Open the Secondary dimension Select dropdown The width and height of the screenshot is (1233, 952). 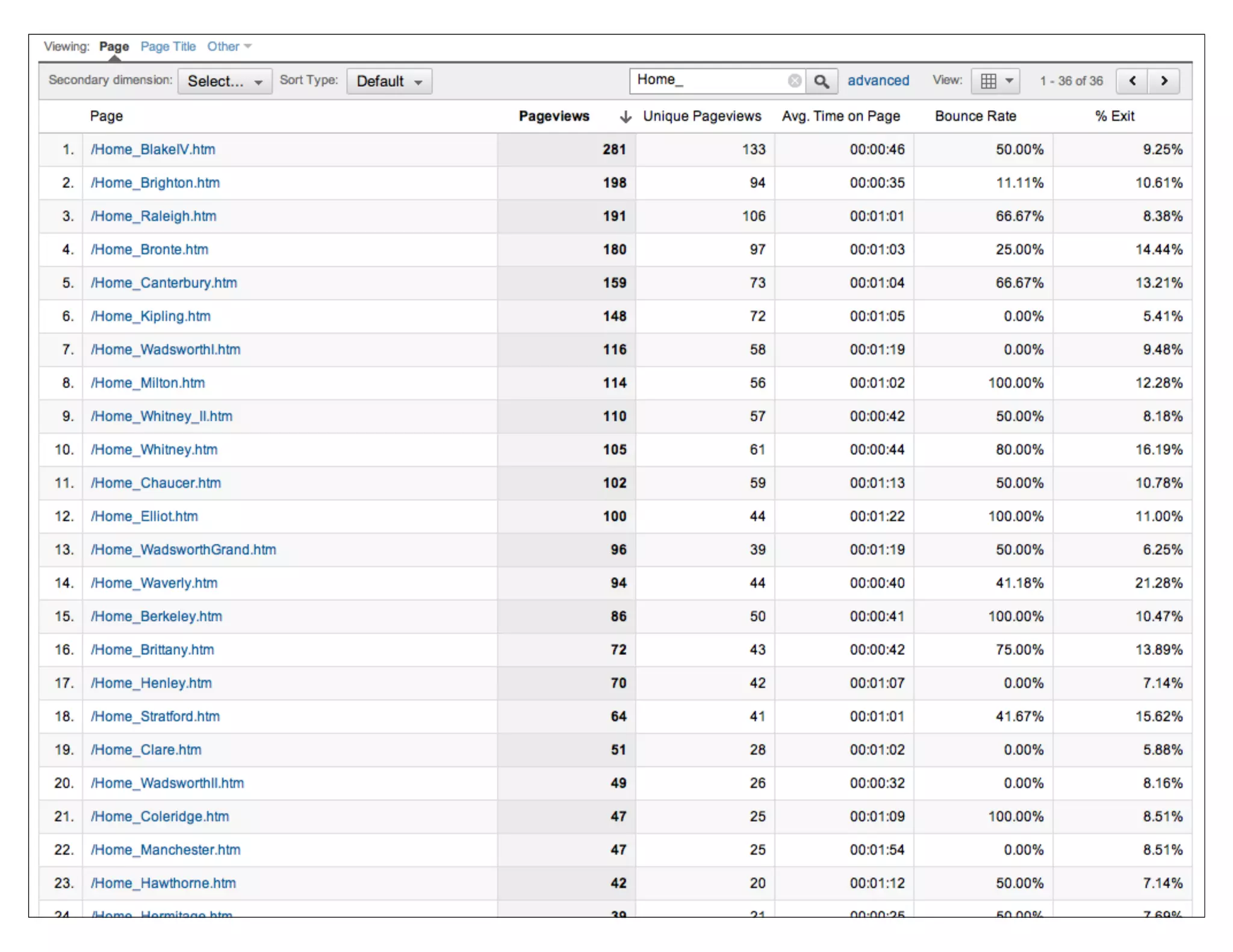(225, 81)
